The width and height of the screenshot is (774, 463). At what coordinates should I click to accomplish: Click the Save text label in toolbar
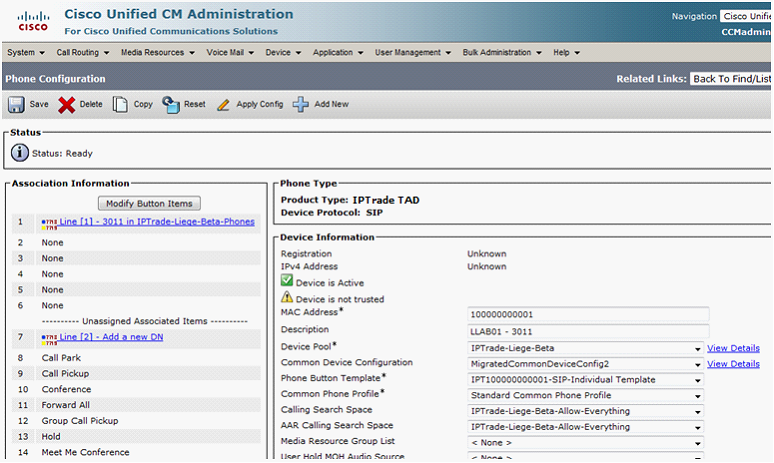click(39, 104)
